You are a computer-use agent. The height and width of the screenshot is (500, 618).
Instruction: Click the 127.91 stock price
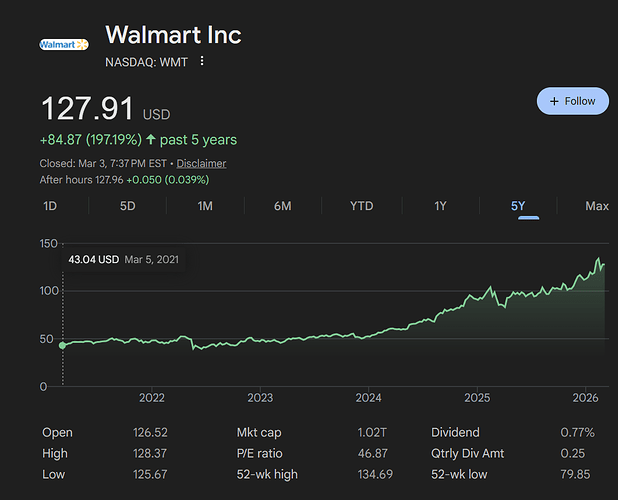point(87,109)
